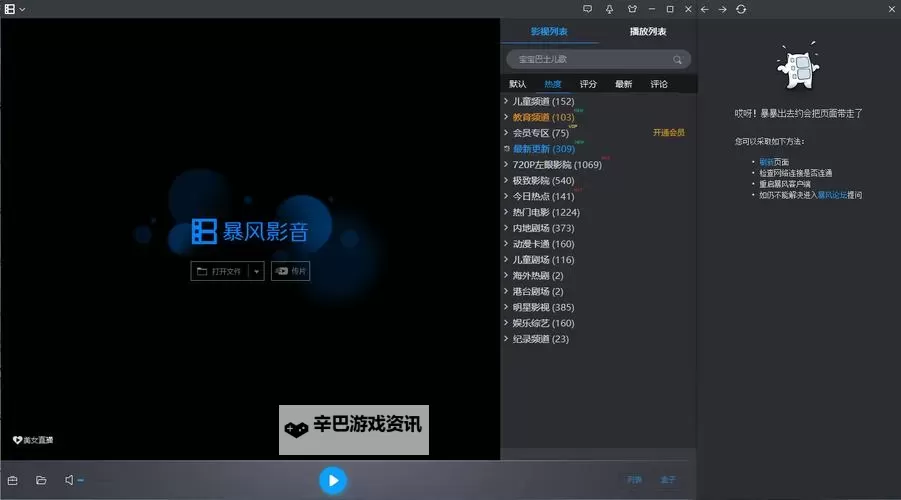Click the search field with 宝宝巴士儿歌
901x500 pixels.
coord(598,59)
